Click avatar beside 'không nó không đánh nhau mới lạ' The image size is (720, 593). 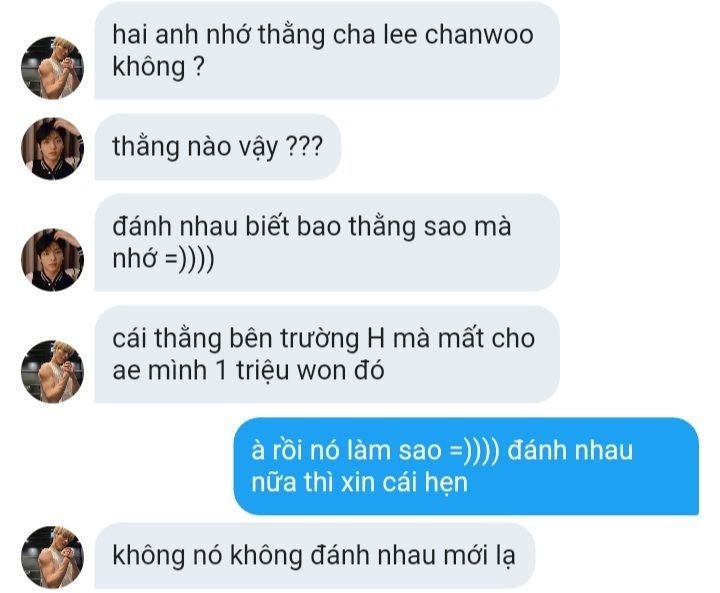coord(52,557)
